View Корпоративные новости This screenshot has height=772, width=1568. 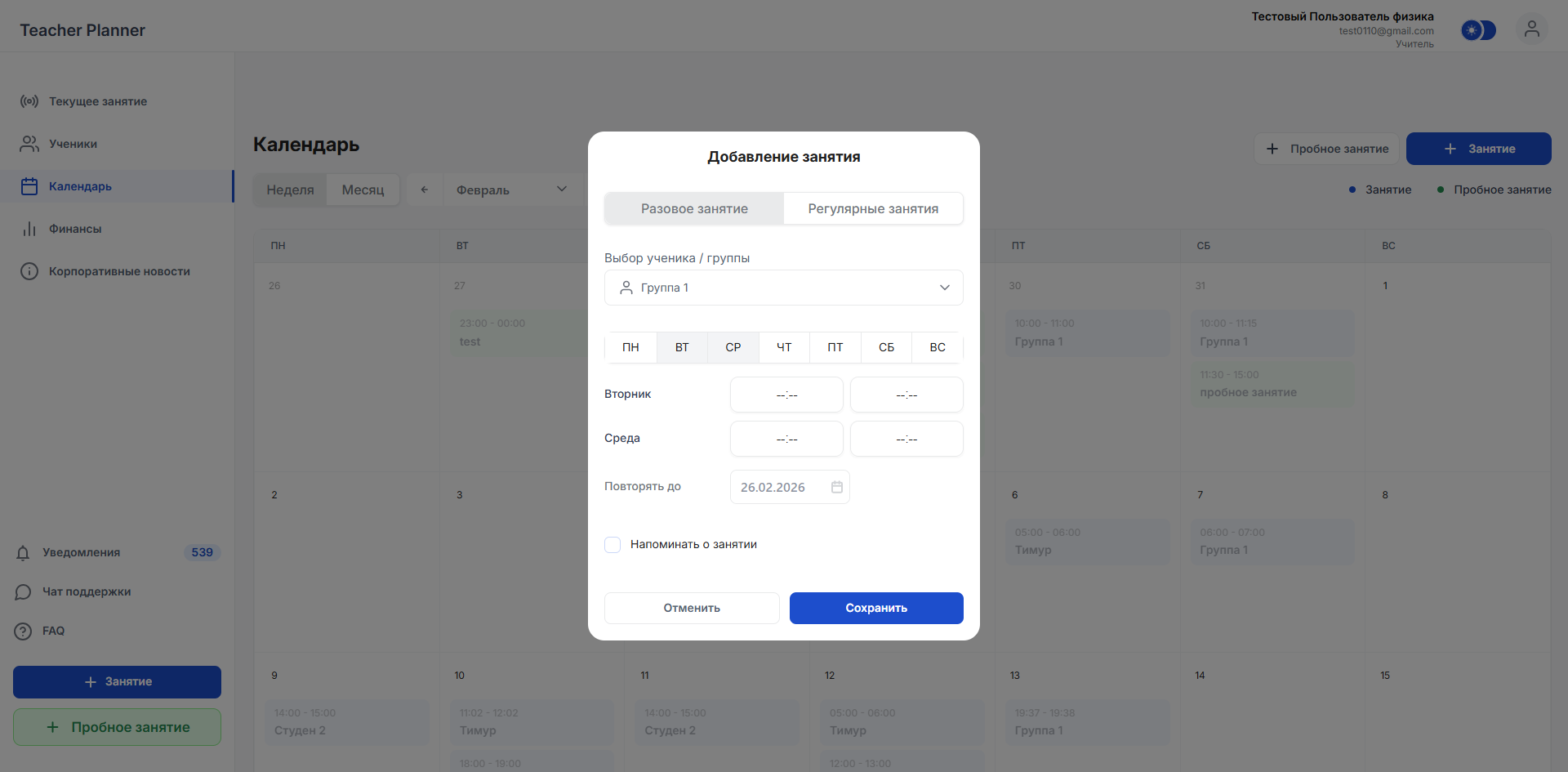(119, 270)
